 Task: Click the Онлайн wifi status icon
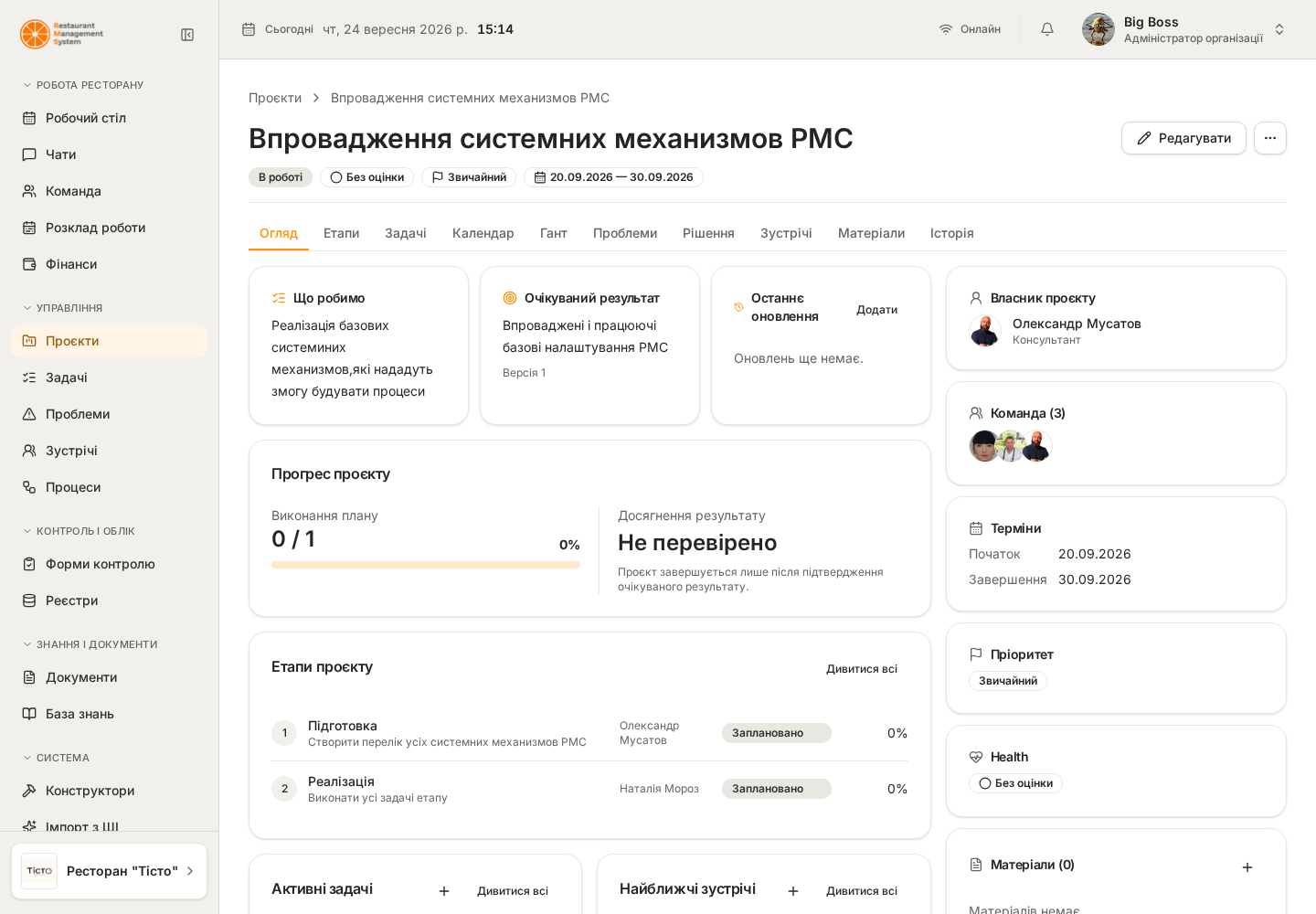(x=946, y=29)
